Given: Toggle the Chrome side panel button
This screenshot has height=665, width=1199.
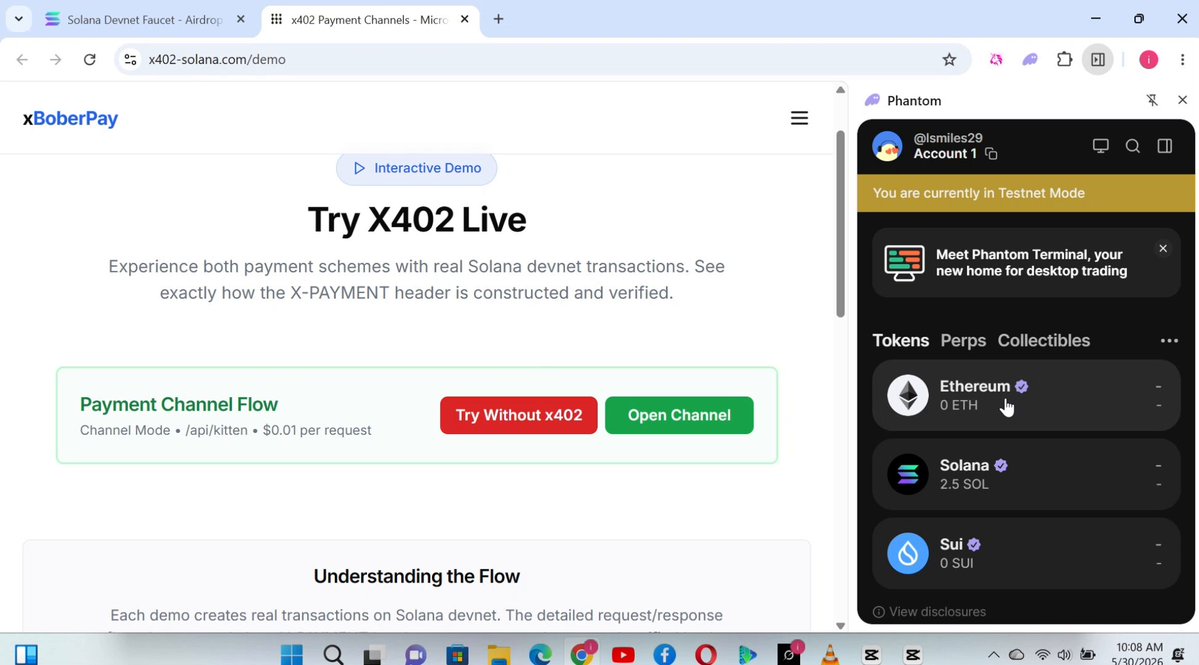Looking at the screenshot, I should [x=1098, y=60].
